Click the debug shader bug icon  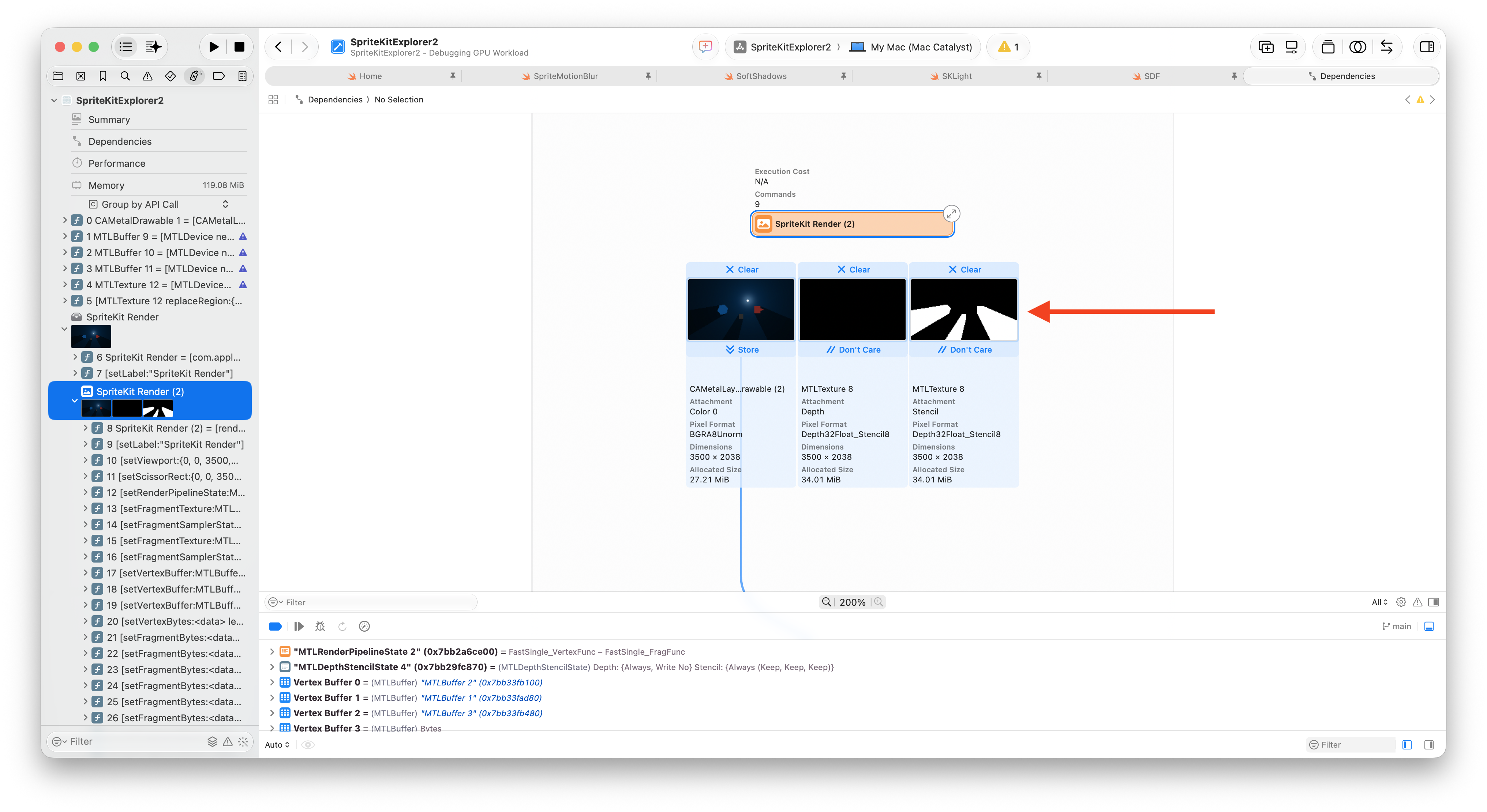[x=321, y=626]
